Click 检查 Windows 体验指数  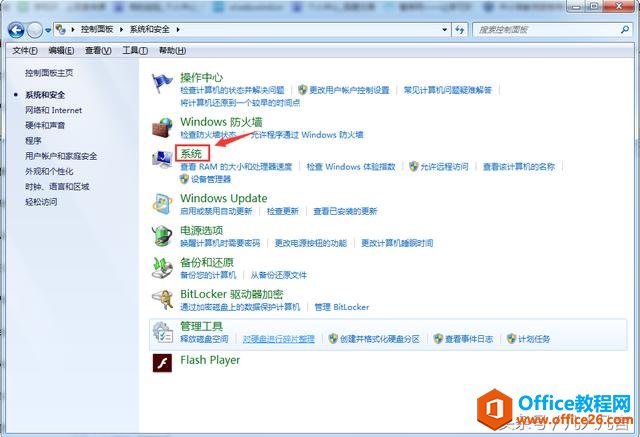pyautogui.click(x=351, y=166)
